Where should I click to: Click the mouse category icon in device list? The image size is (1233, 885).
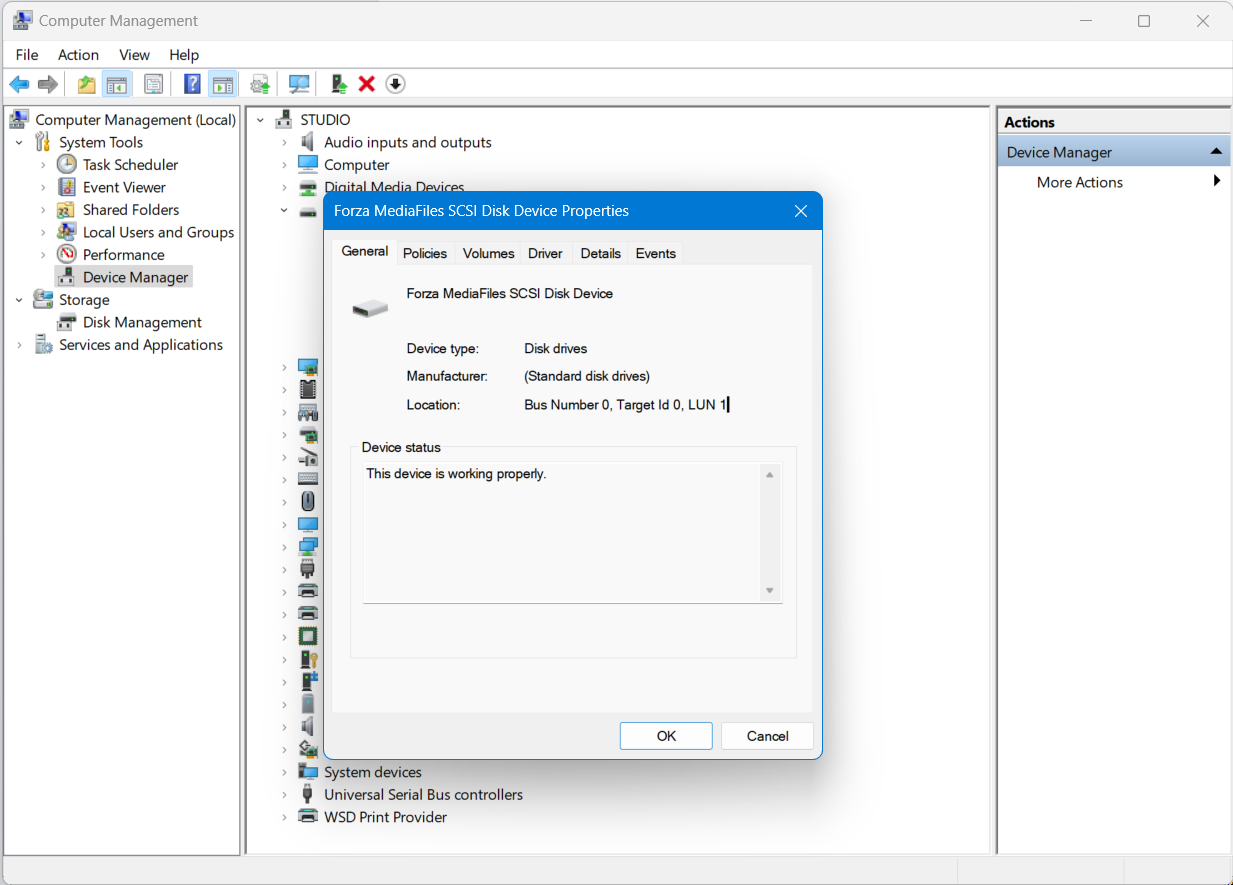[308, 501]
